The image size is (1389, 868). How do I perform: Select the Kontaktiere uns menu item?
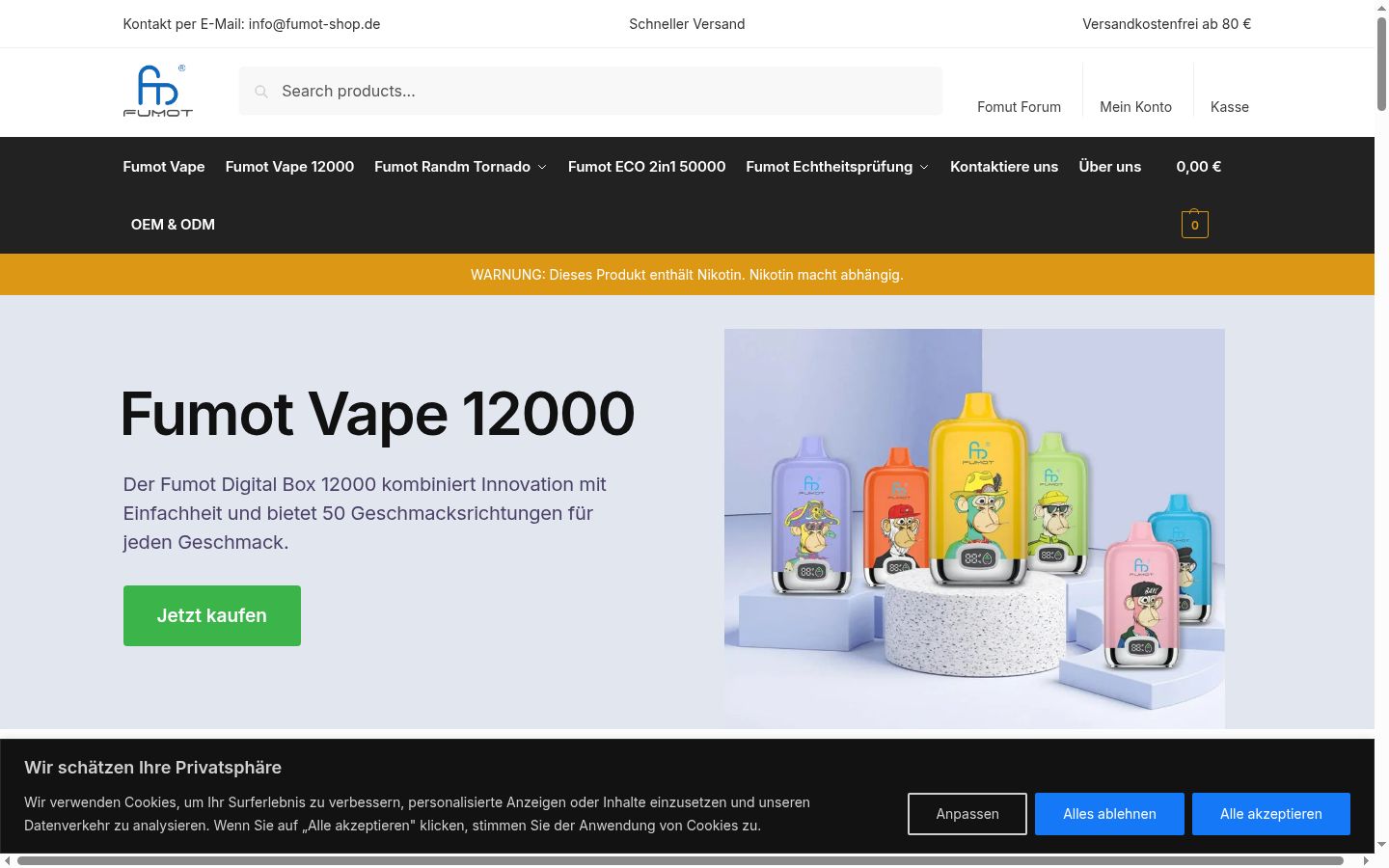(x=1004, y=166)
